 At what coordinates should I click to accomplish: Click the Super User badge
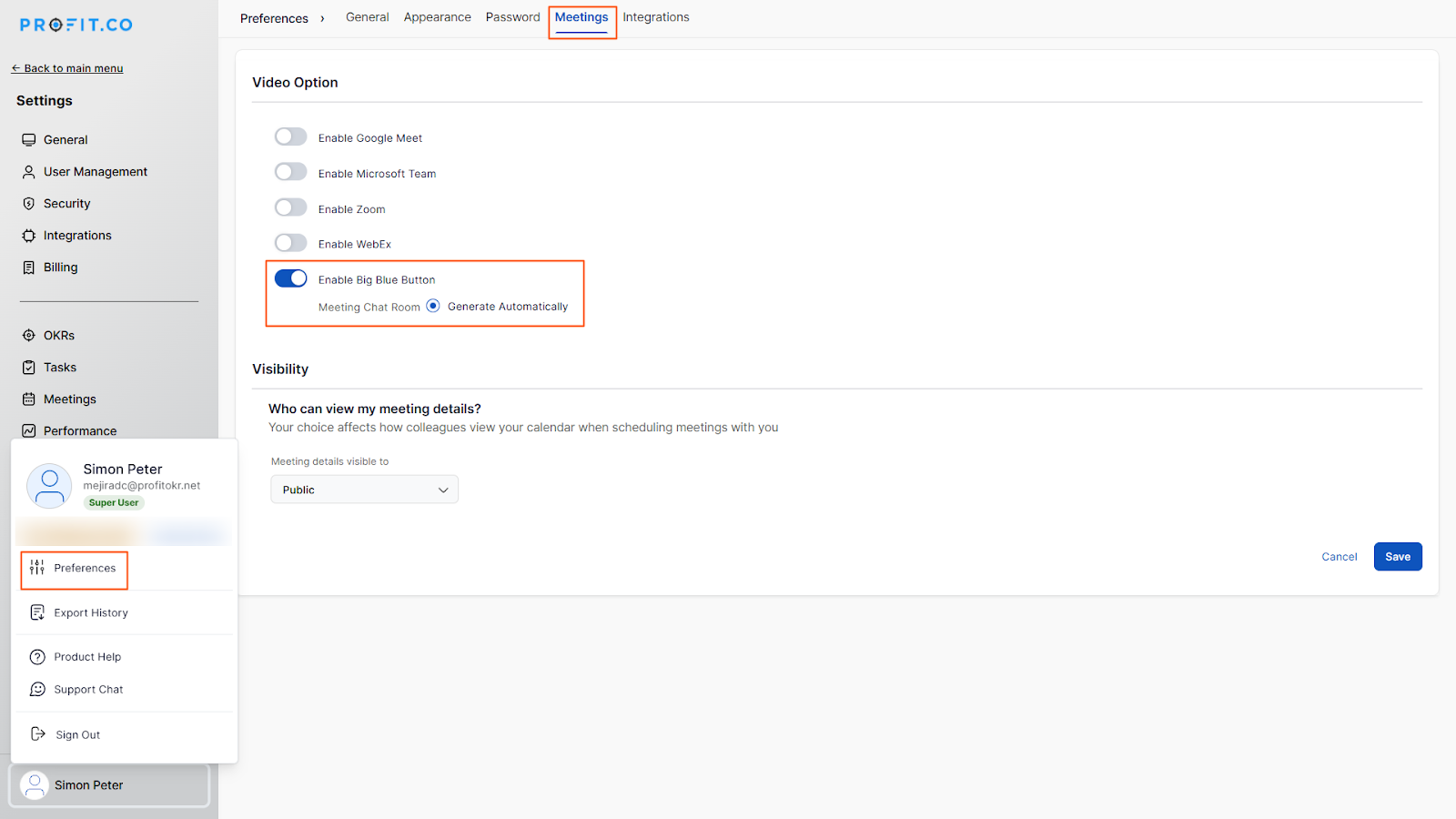tap(114, 502)
